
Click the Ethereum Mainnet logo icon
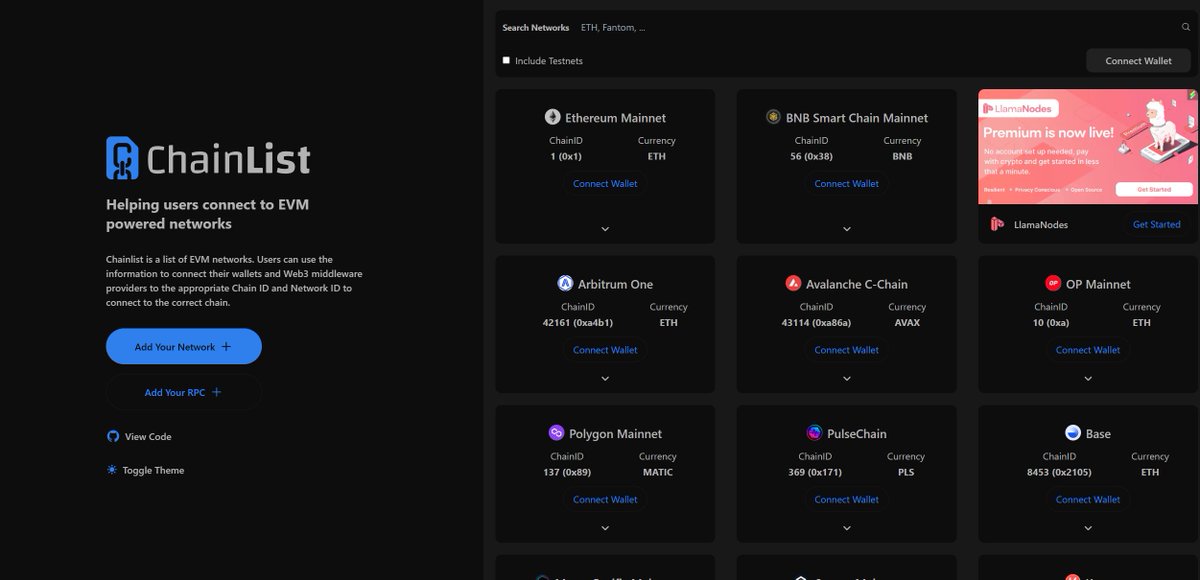click(x=554, y=117)
